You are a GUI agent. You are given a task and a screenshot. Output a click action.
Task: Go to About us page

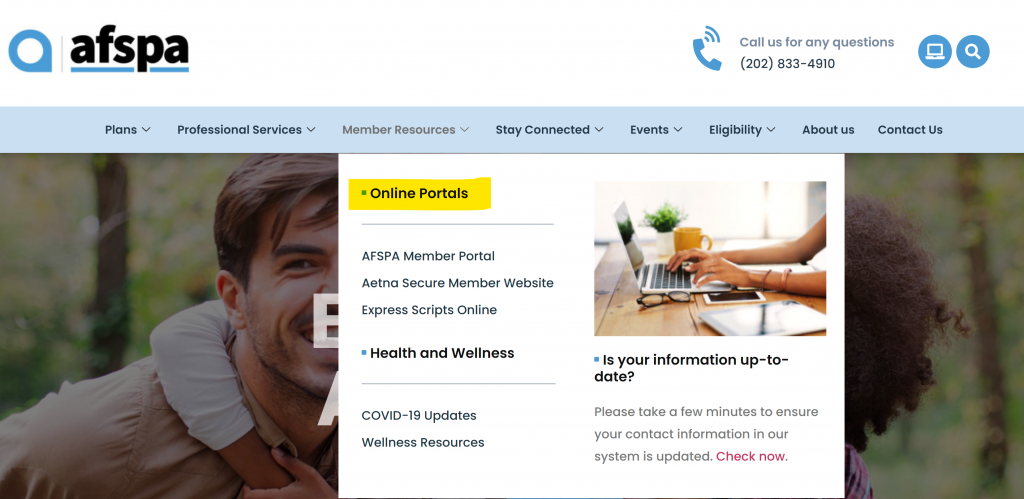pos(828,130)
